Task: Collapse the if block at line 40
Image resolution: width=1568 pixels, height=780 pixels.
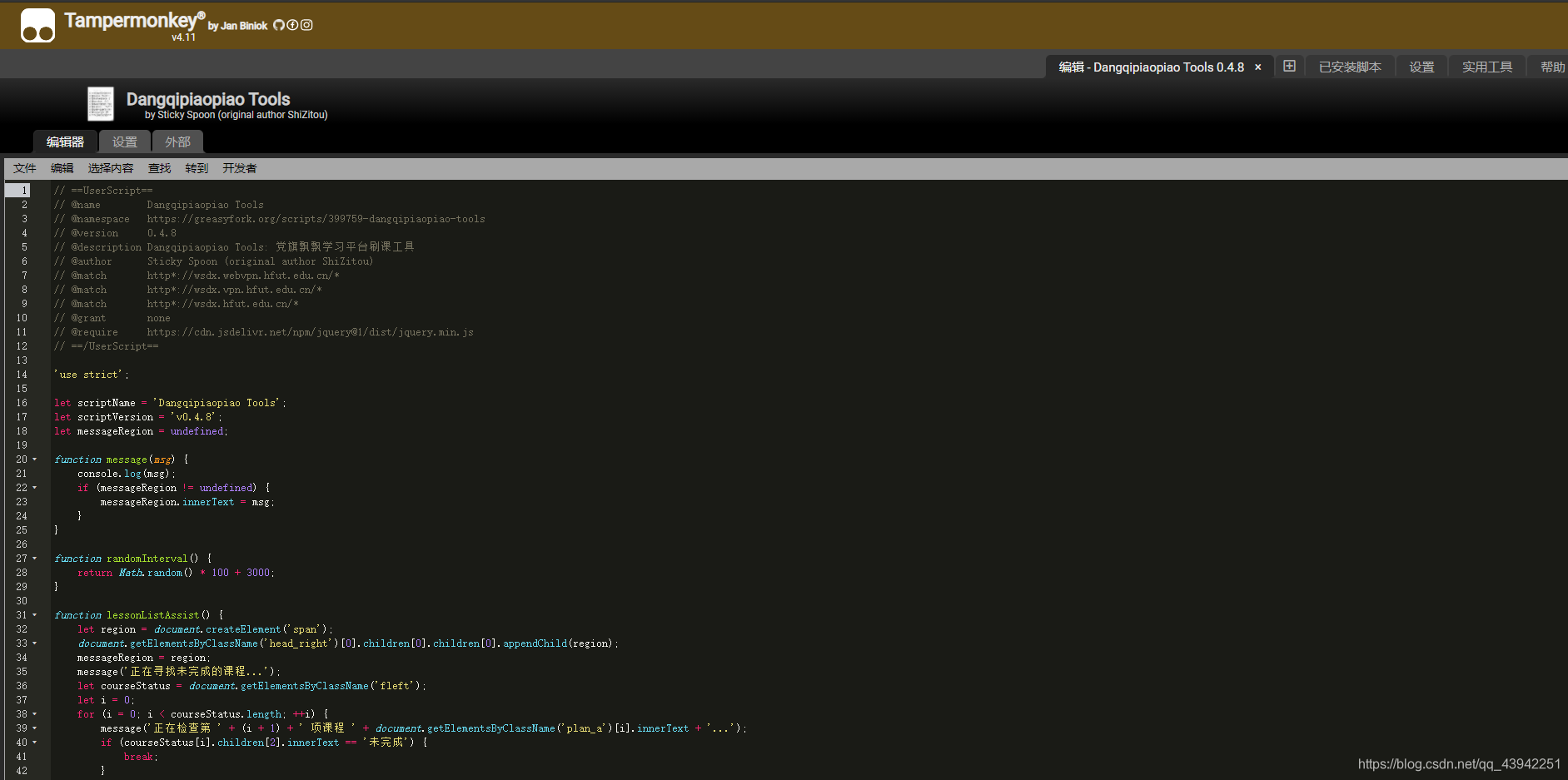Action: point(35,743)
